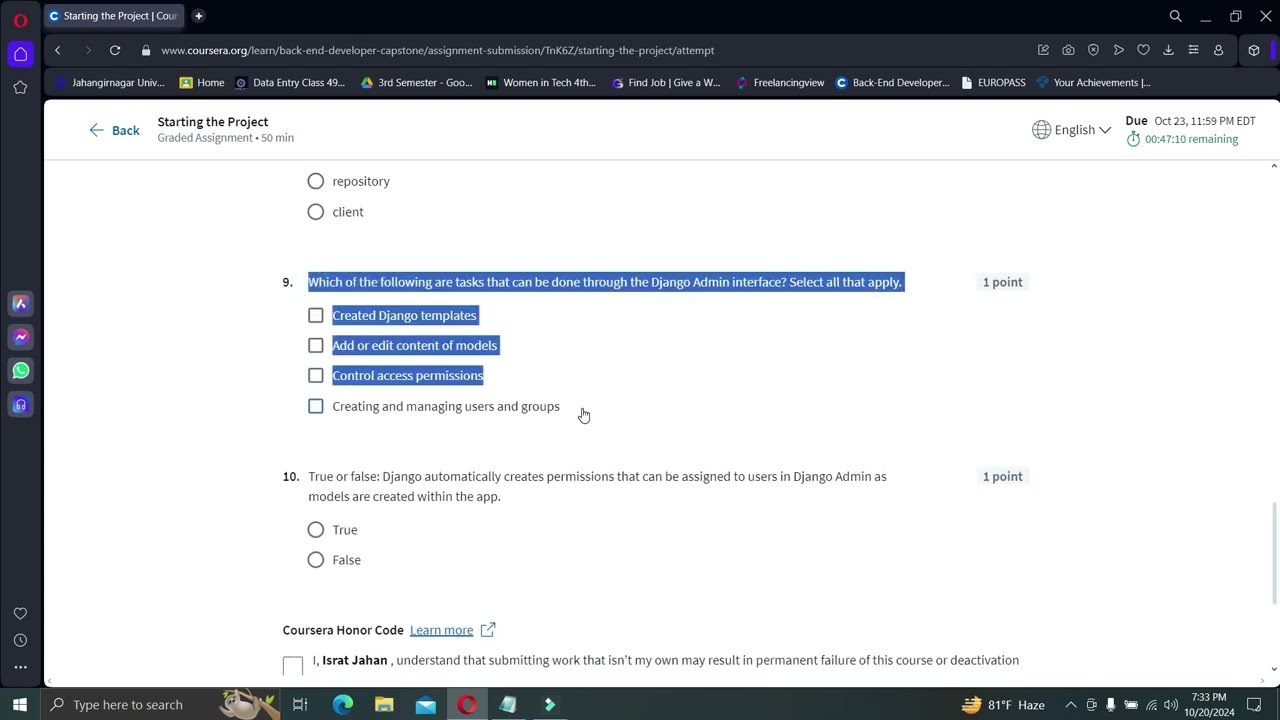Click Back link to leave assignment

point(114,130)
